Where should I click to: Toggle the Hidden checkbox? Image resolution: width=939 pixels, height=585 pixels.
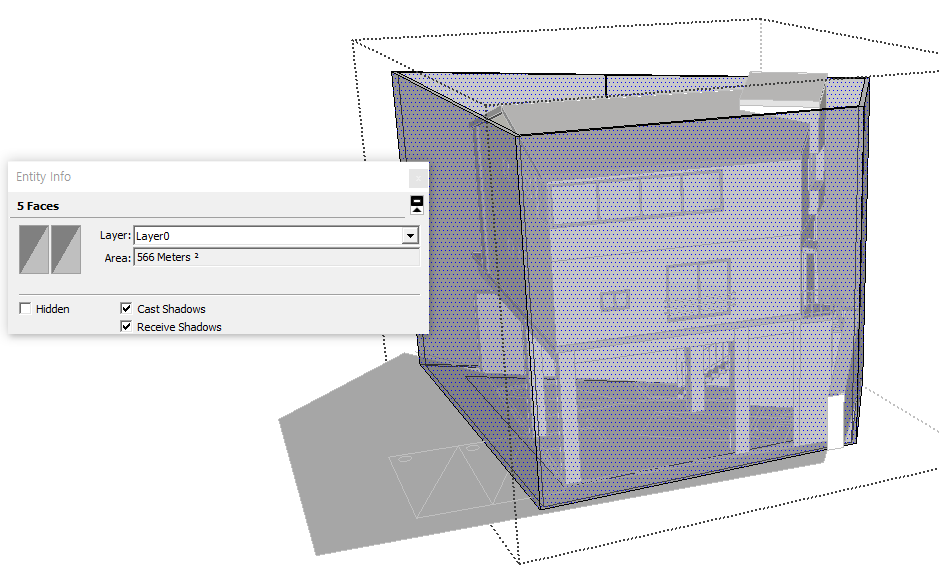point(25,308)
